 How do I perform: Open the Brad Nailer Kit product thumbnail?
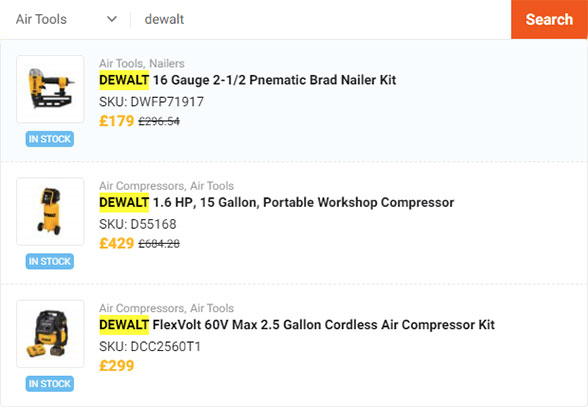point(50,89)
